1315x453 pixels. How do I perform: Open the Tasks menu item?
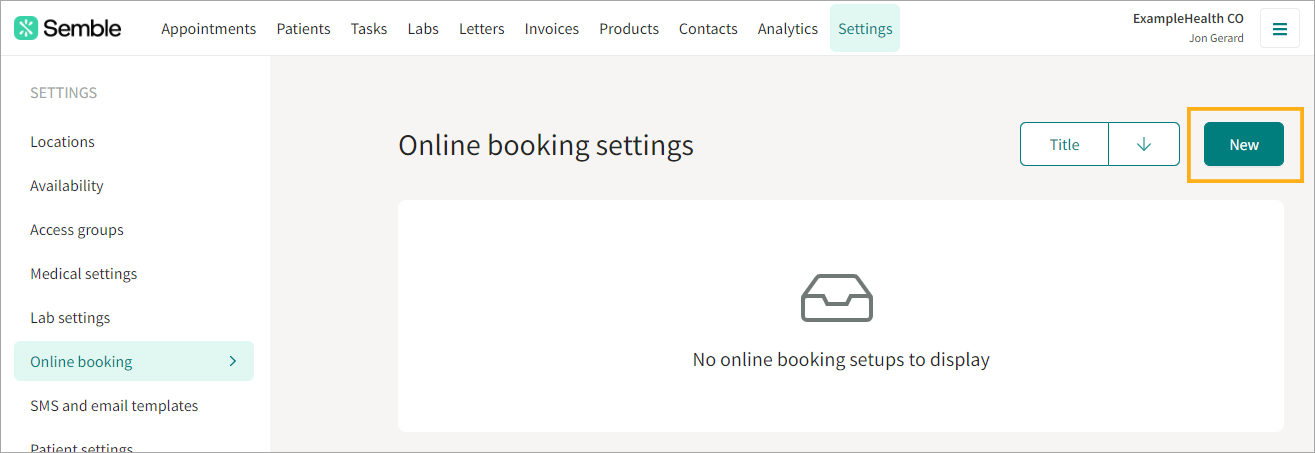point(369,28)
